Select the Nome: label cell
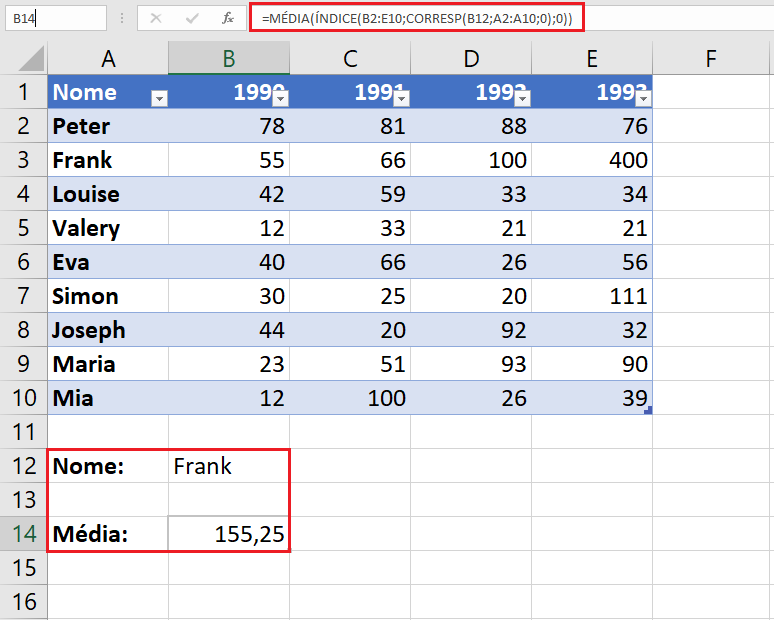The height and width of the screenshot is (620, 774). 108,466
